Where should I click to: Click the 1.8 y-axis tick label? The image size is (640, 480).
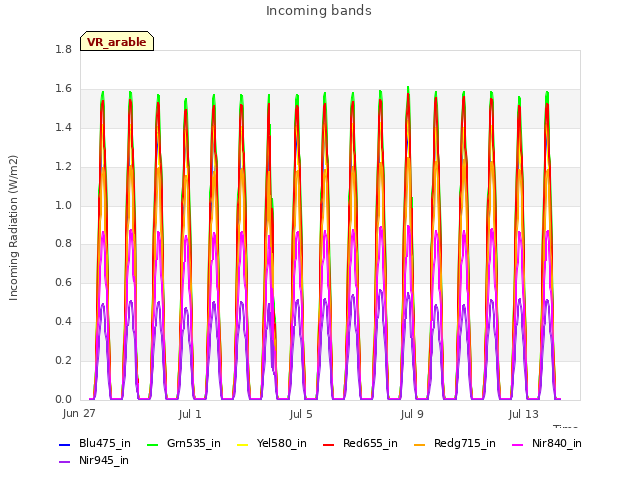[x=63, y=49]
